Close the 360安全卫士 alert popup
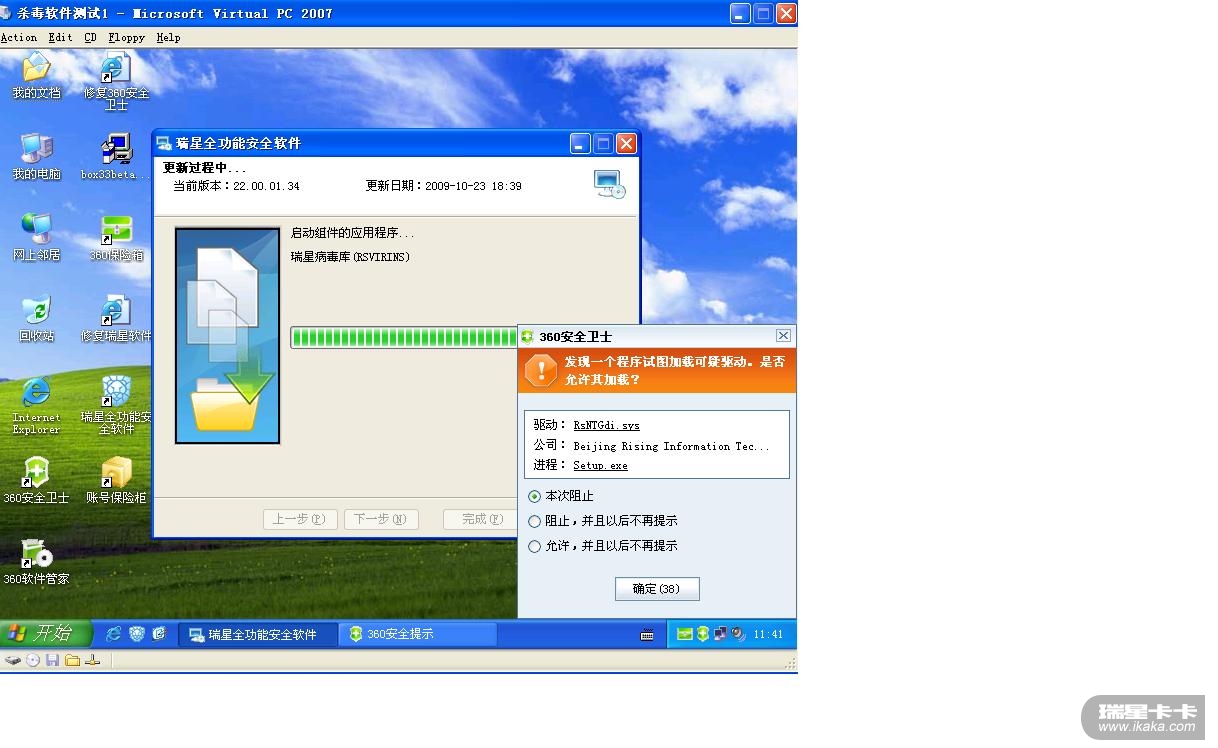This screenshot has width=1218, height=748. [x=783, y=336]
